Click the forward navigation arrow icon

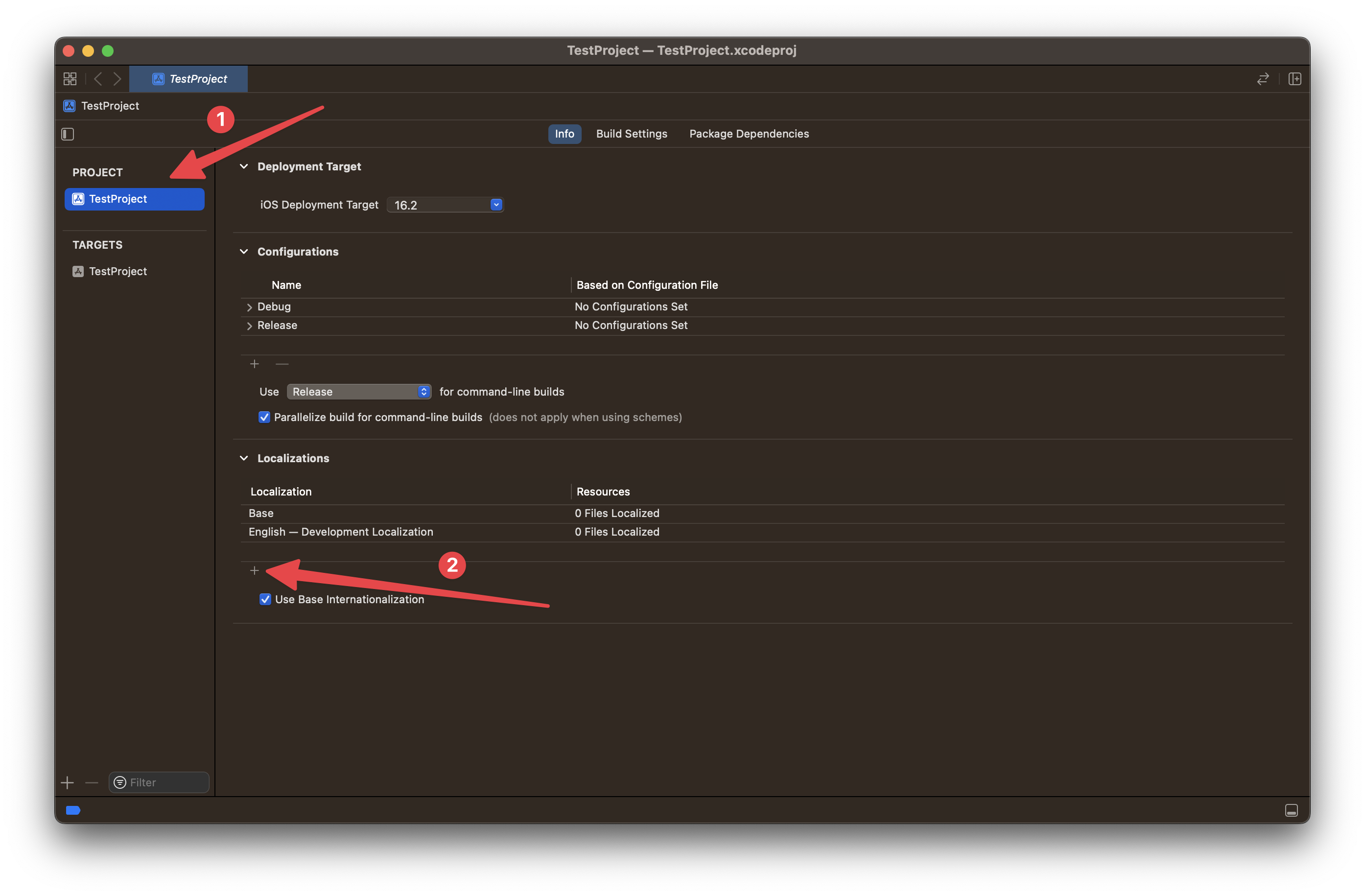pyautogui.click(x=116, y=78)
